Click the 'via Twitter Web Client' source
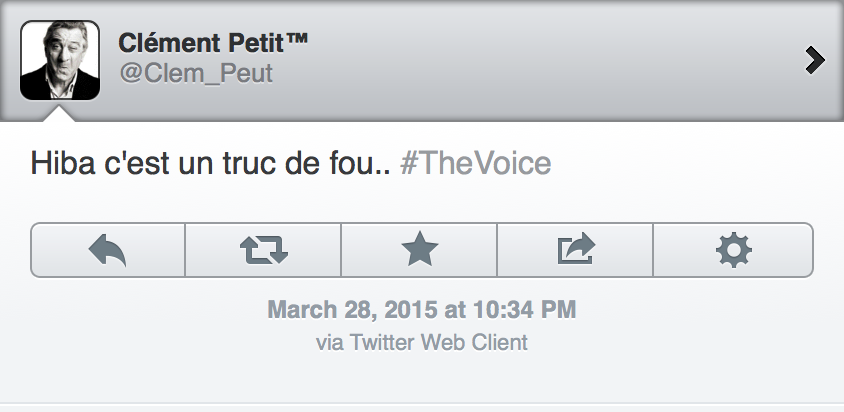Screen dimensions: 844x412 [x=421, y=342]
